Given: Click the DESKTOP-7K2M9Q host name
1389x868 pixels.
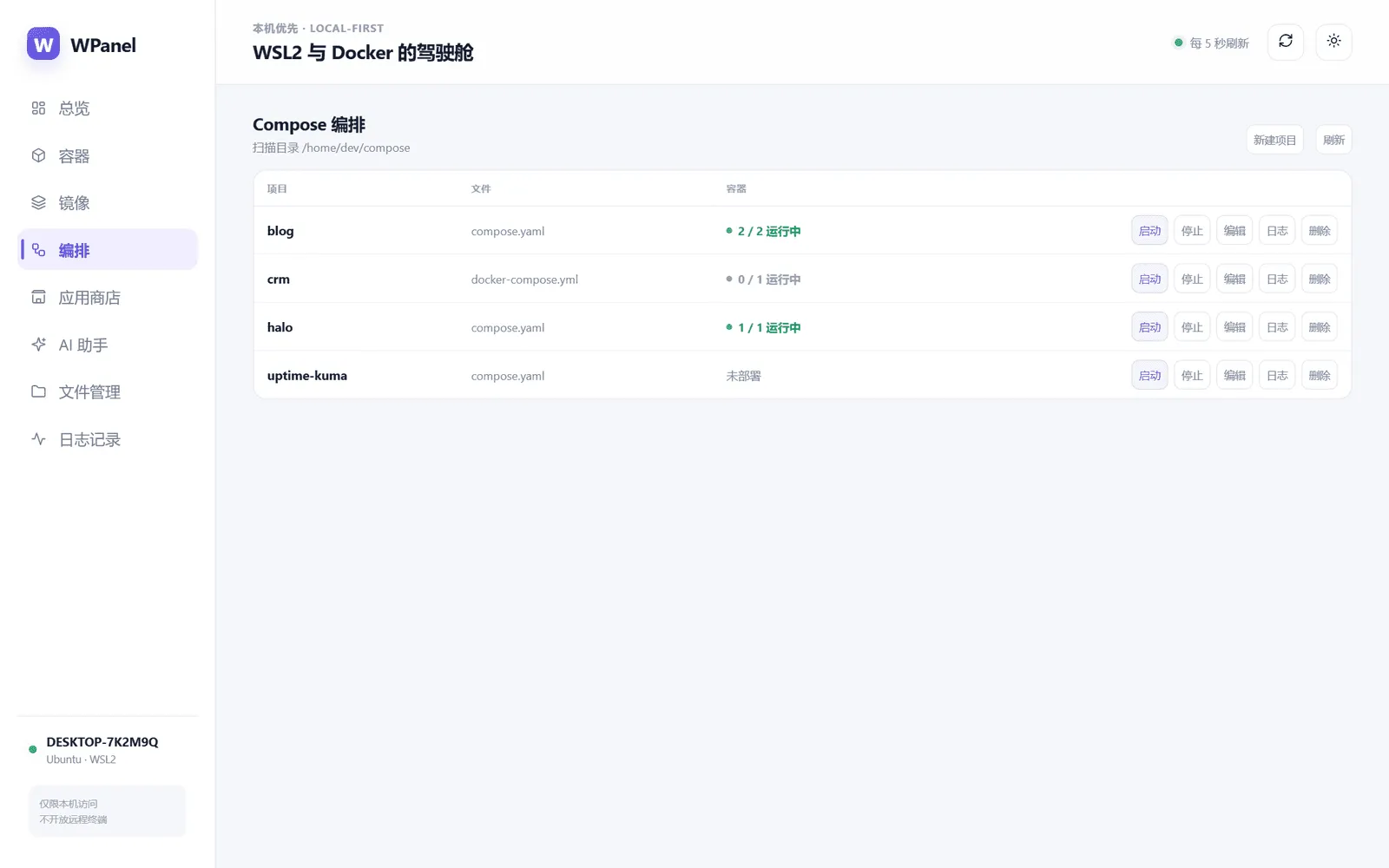Looking at the screenshot, I should 102,742.
